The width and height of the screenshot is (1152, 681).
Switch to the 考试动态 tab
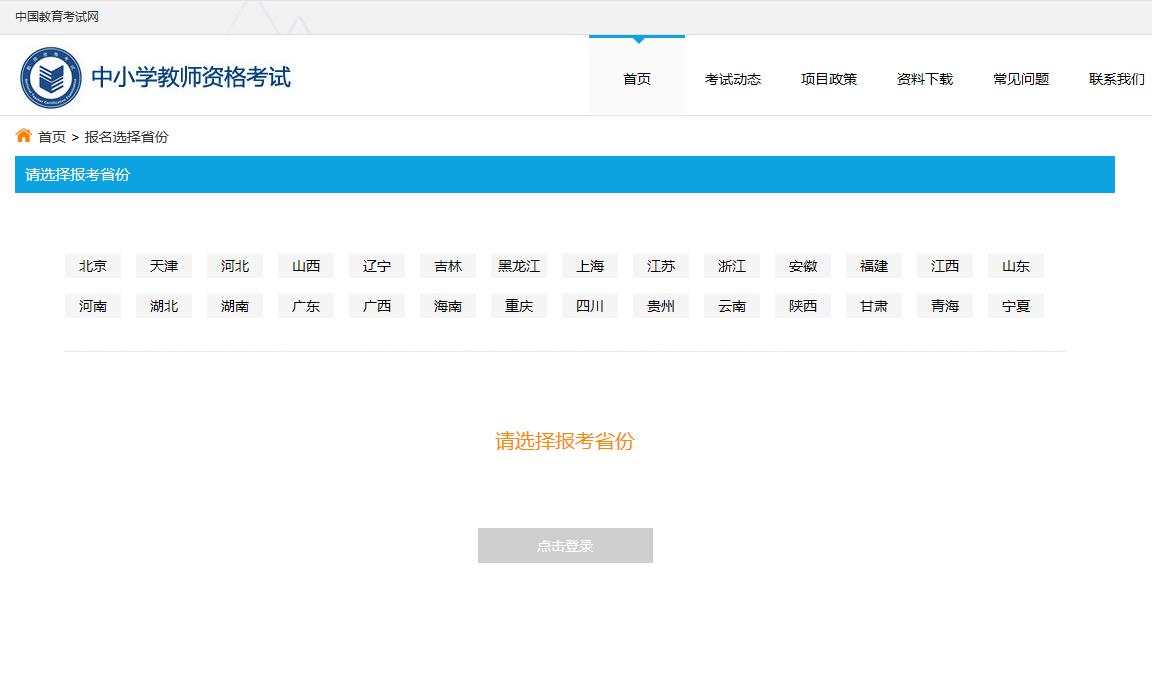point(732,79)
